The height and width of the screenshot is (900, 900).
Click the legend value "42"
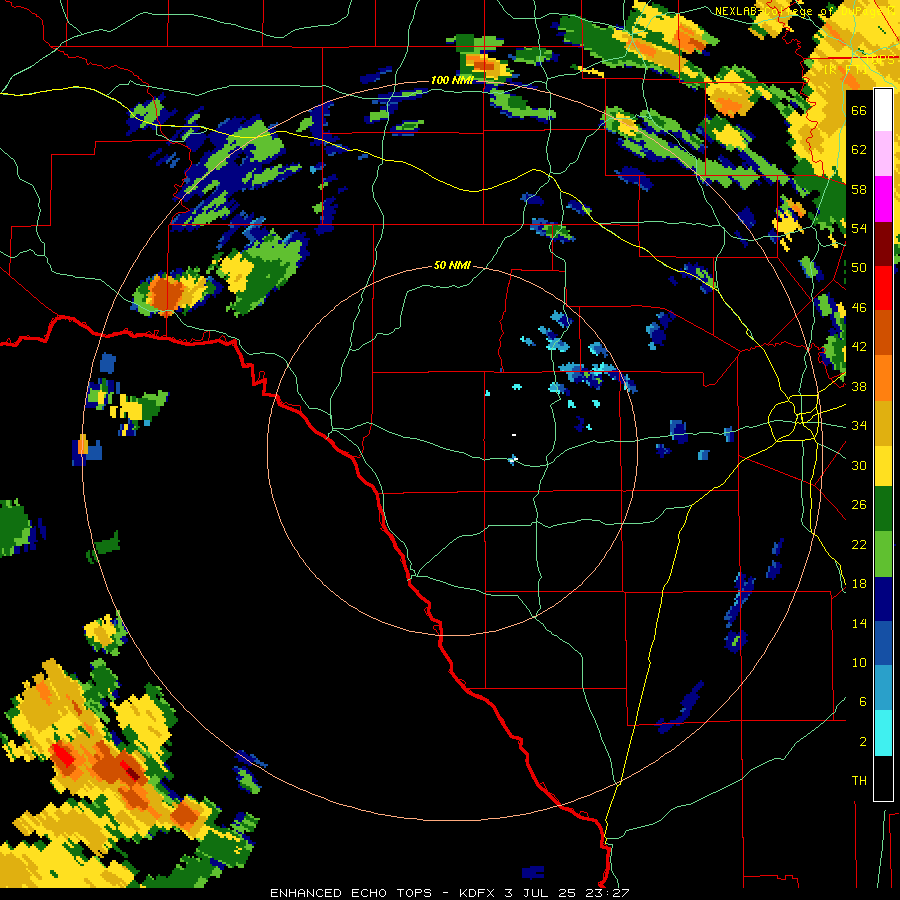[859, 347]
